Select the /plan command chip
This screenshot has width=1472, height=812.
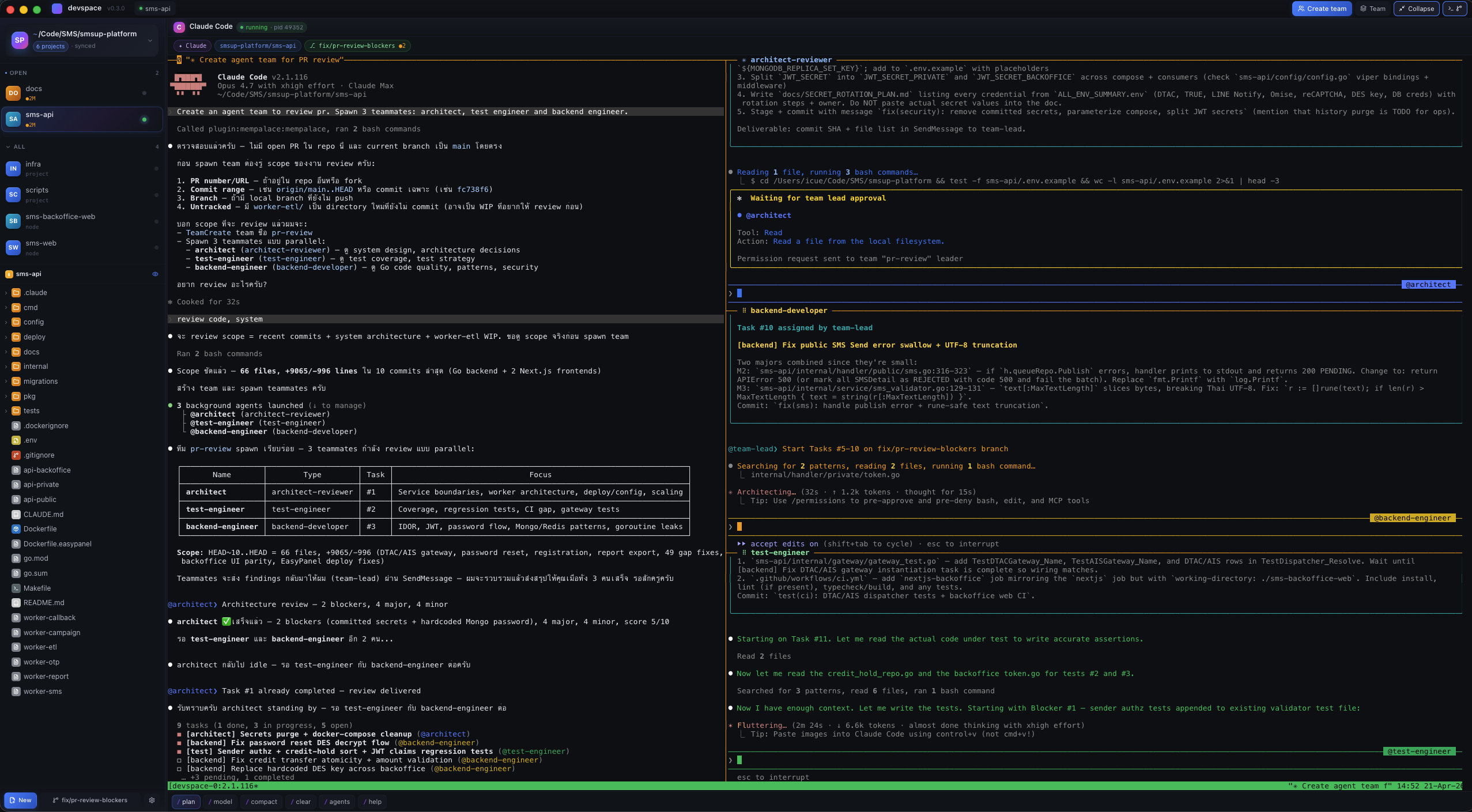click(186, 802)
